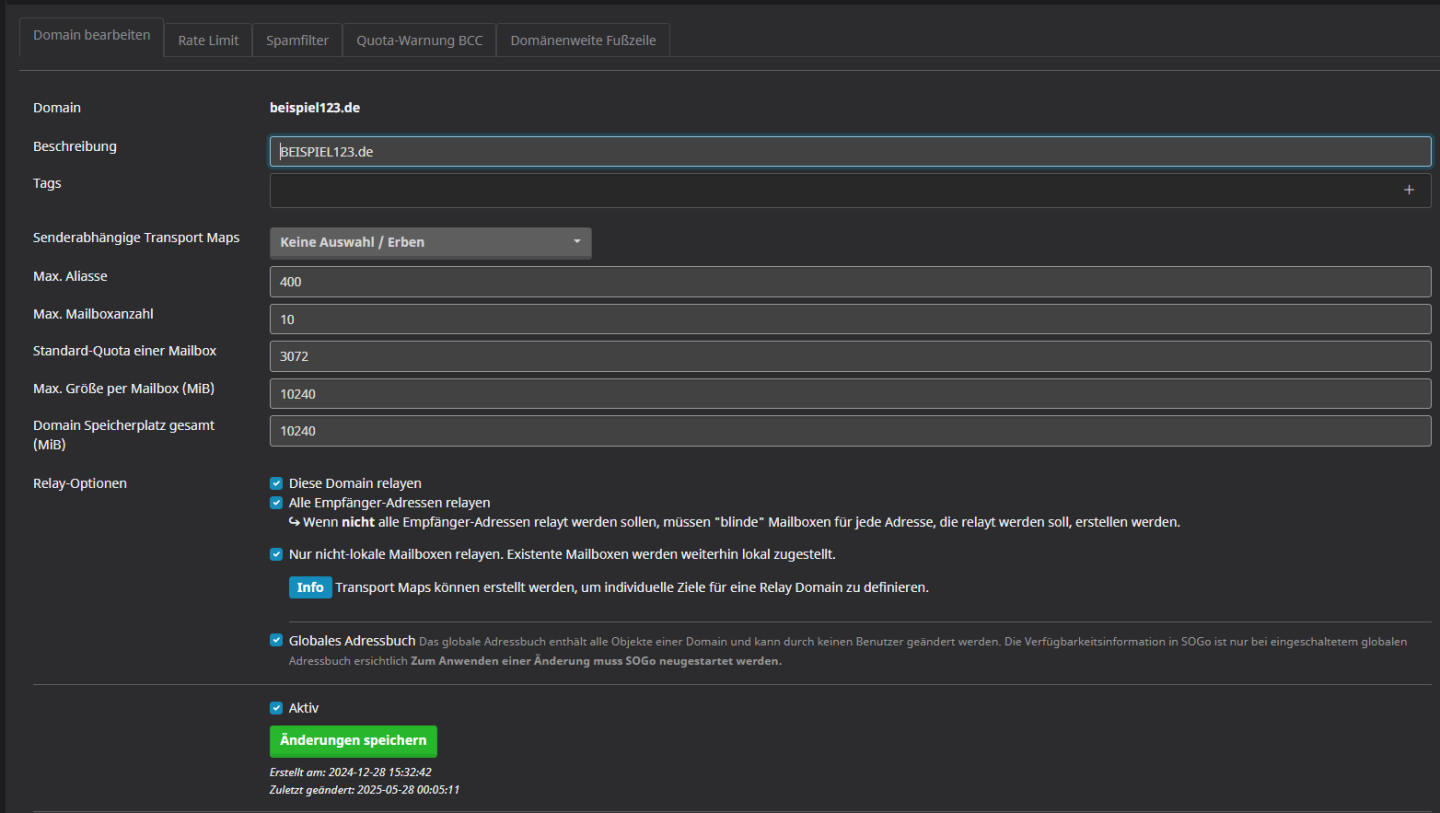Select the Quota-Warnung BCC tab
This screenshot has width=1440, height=813.
(419, 41)
